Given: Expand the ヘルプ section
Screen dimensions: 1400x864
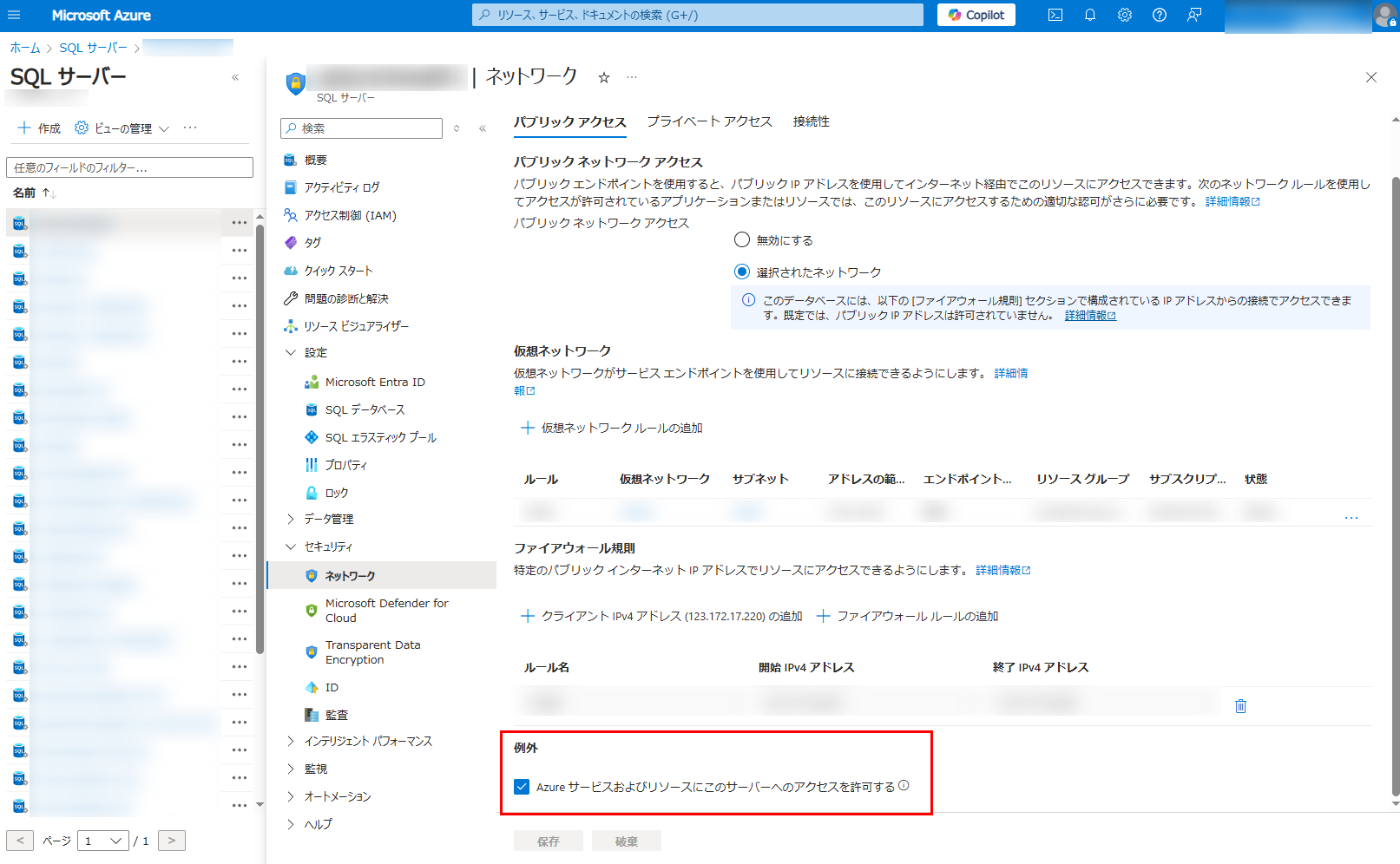Looking at the screenshot, I should click(x=291, y=825).
